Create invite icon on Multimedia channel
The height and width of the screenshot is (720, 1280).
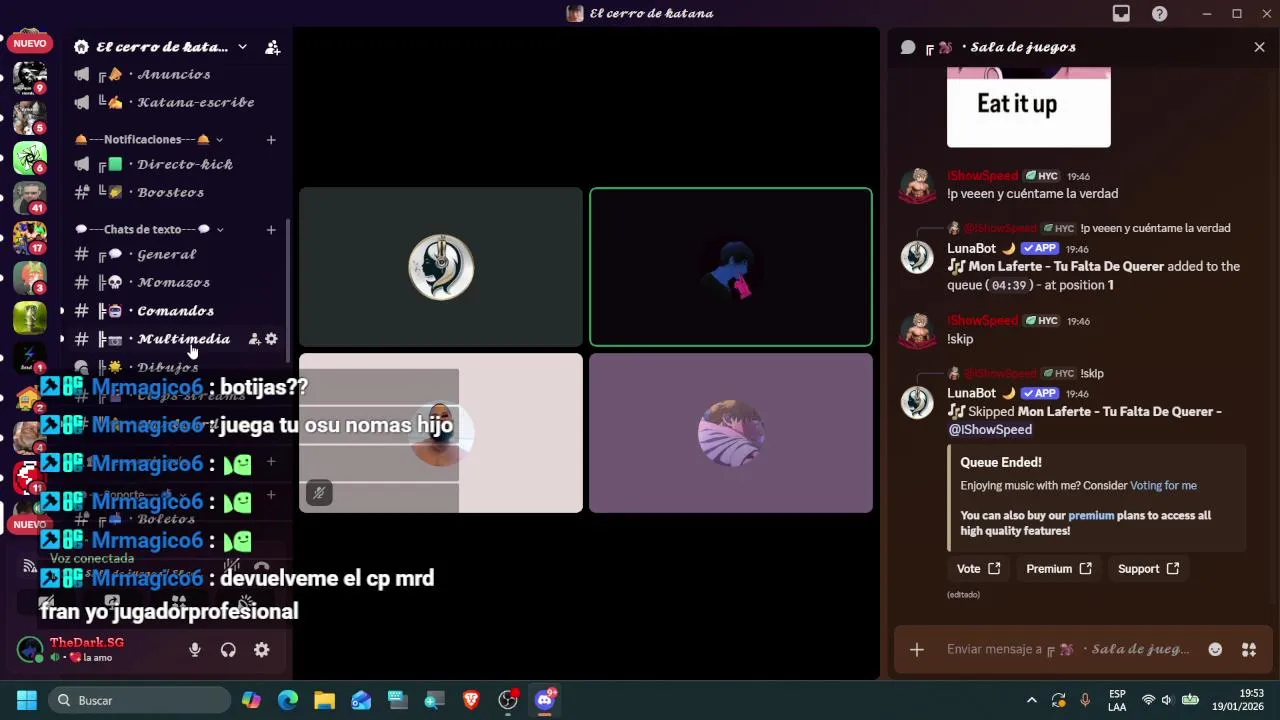[x=254, y=339]
